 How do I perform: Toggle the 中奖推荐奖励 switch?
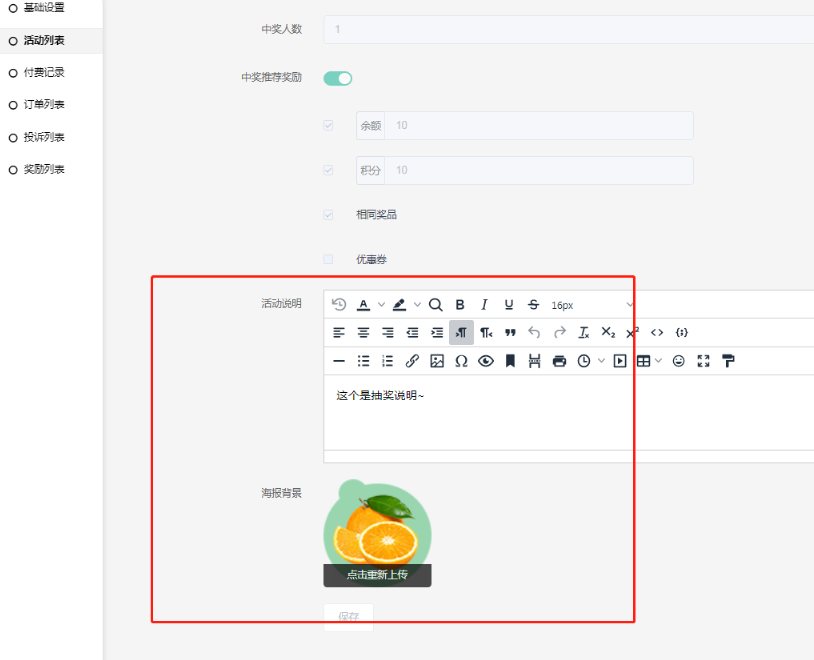(338, 78)
